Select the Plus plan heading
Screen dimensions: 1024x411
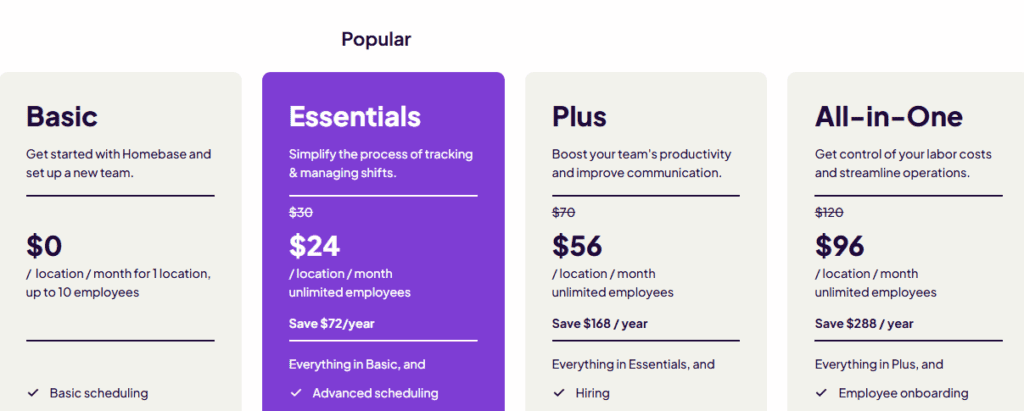(x=579, y=116)
